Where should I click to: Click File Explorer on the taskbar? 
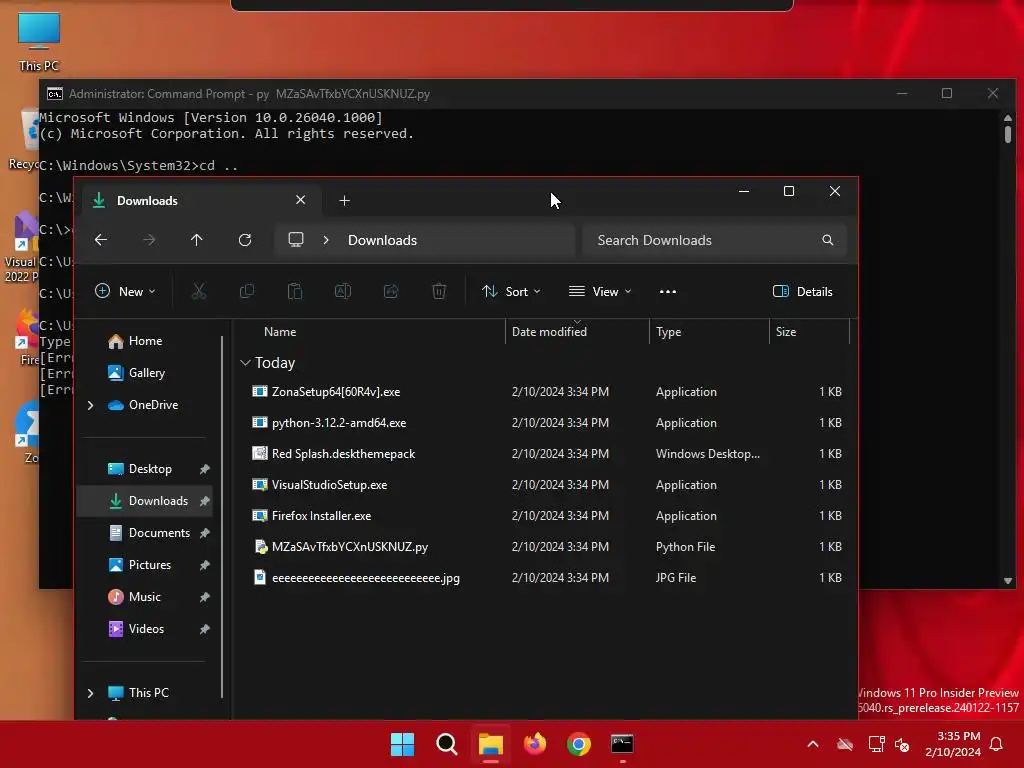click(x=490, y=744)
